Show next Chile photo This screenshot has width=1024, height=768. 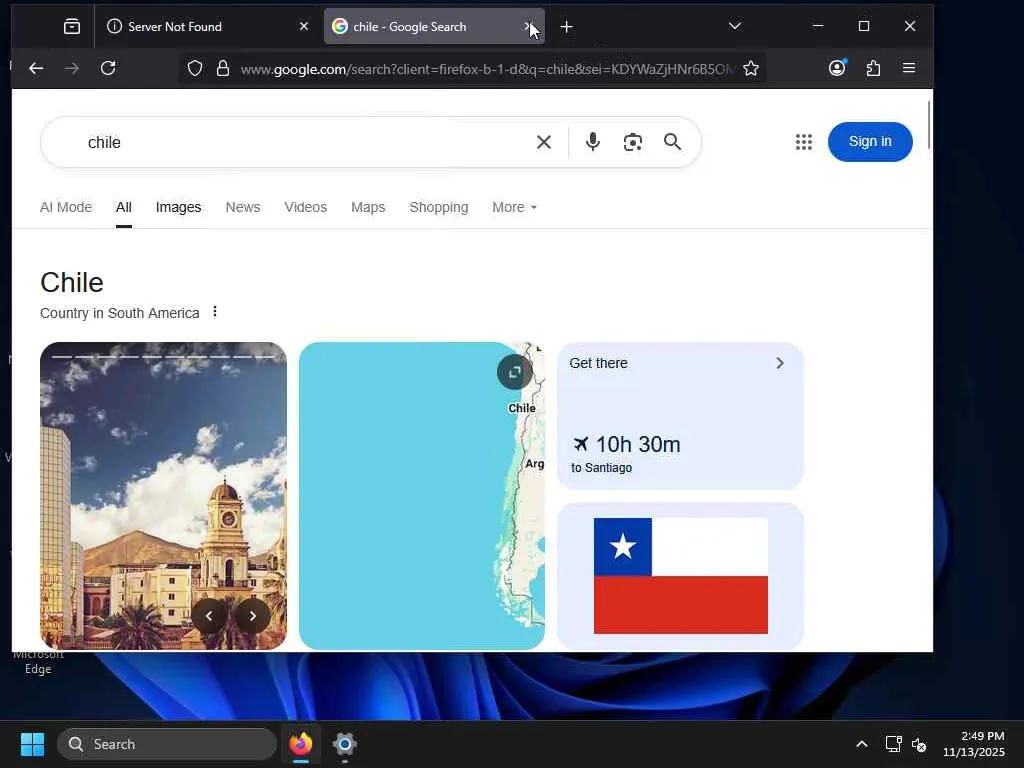point(253,616)
